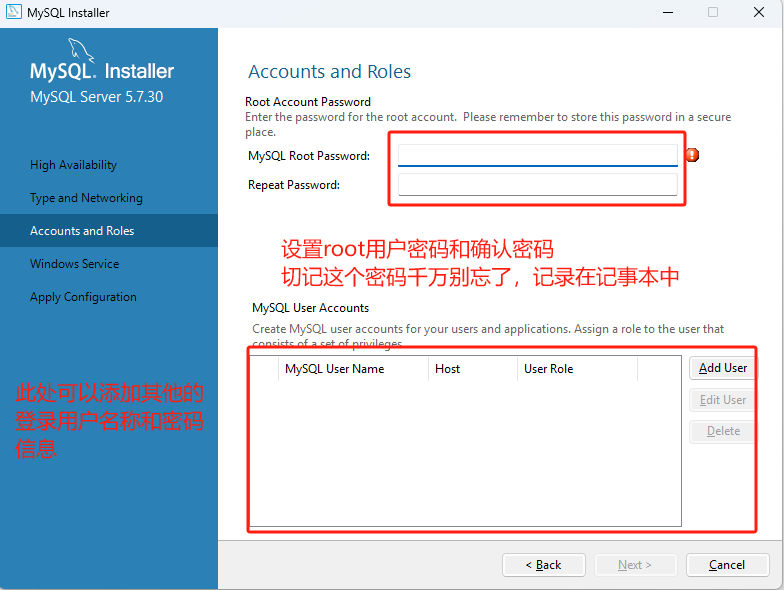Click the Root Account Password label
The image size is (784, 590).
[308, 102]
